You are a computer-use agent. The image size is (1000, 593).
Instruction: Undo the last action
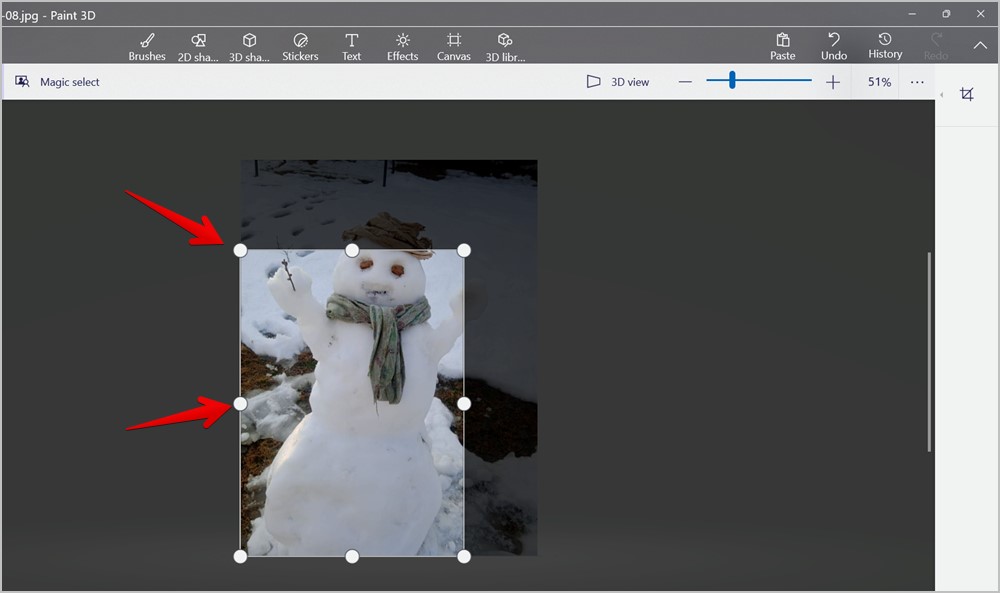pos(834,47)
